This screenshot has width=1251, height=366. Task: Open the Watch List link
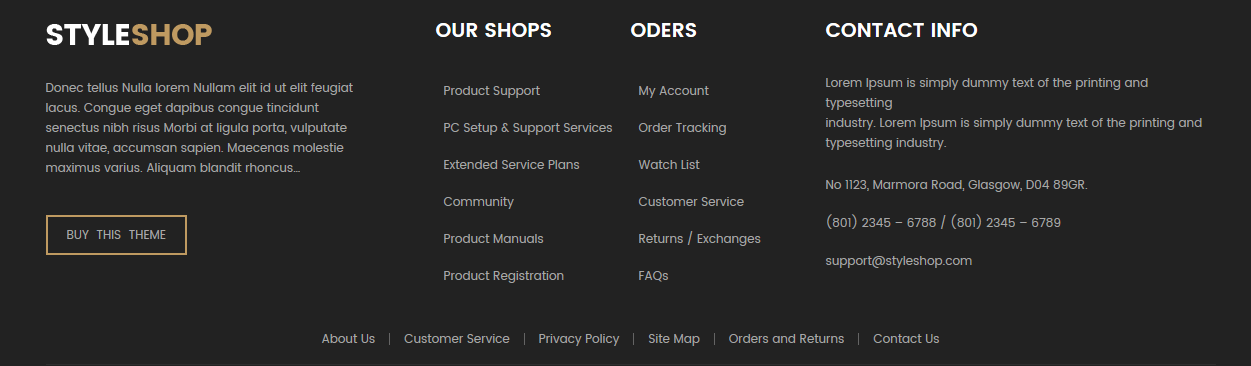[x=669, y=165]
